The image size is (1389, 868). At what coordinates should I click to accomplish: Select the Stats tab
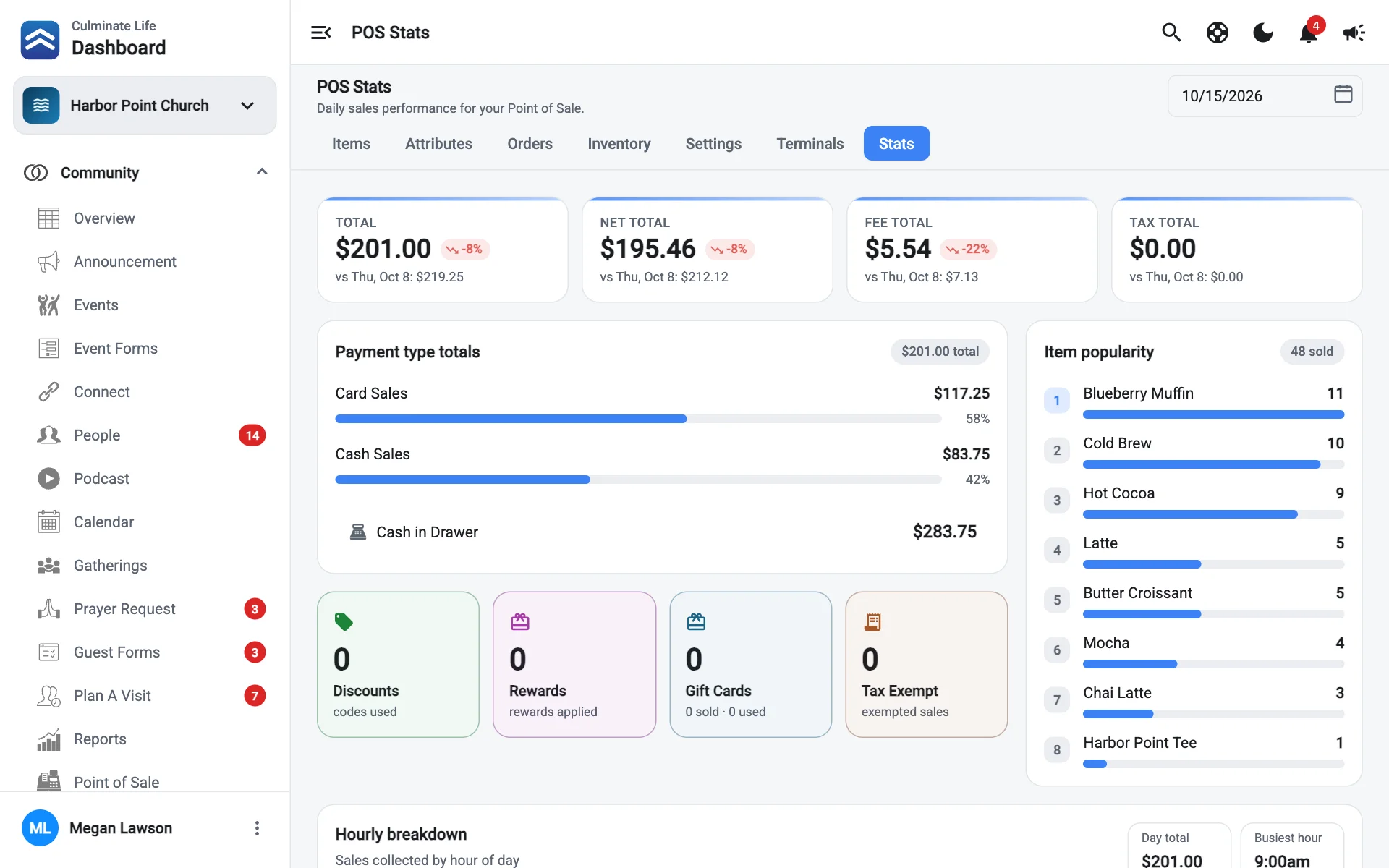tap(896, 144)
